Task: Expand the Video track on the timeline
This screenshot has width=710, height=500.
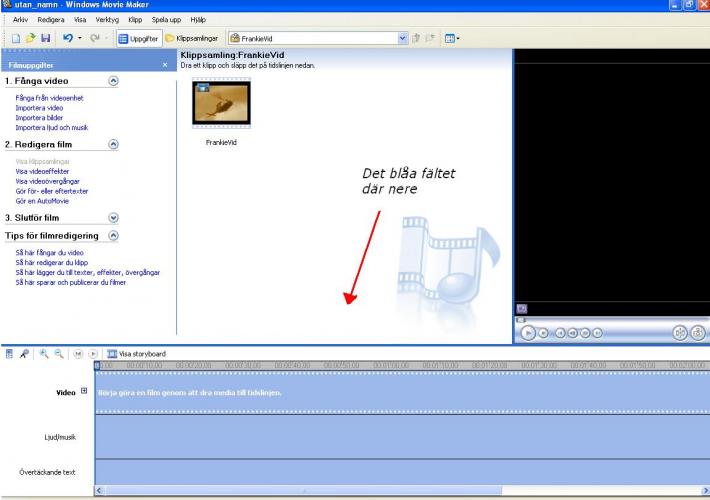Action: (84, 391)
